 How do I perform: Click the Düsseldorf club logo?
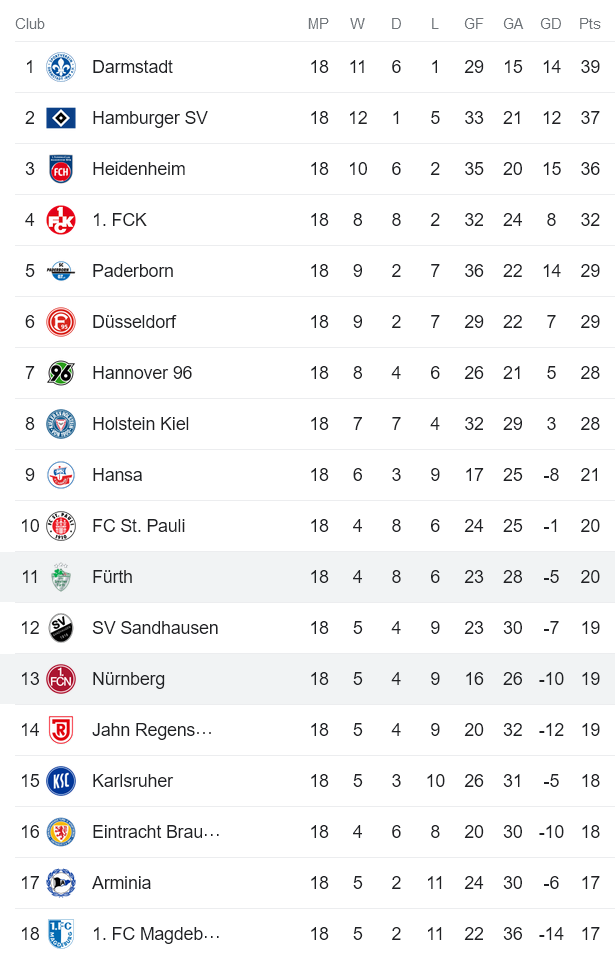(x=62, y=321)
